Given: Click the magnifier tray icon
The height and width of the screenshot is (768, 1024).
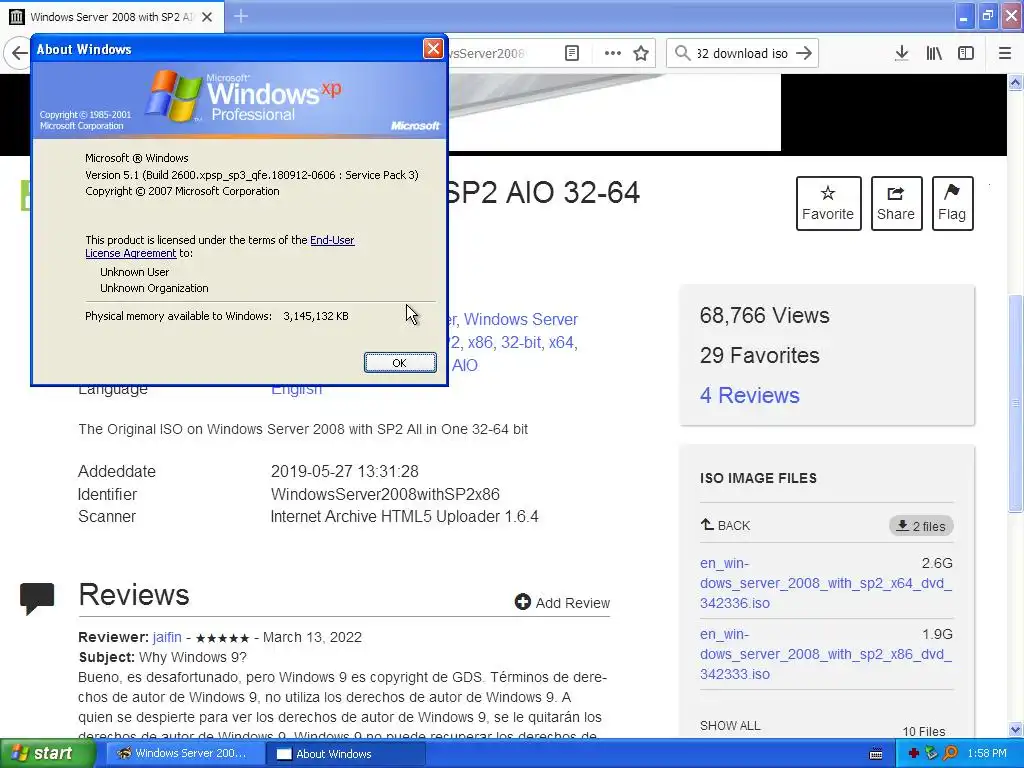Looking at the screenshot, I should (950, 754).
